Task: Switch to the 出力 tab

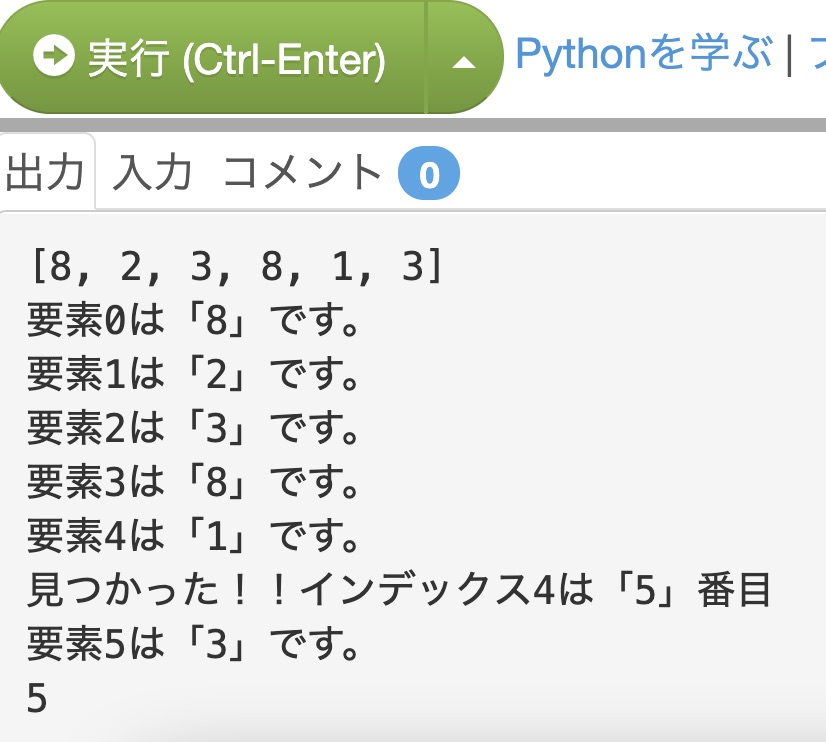Action: pos(45,173)
